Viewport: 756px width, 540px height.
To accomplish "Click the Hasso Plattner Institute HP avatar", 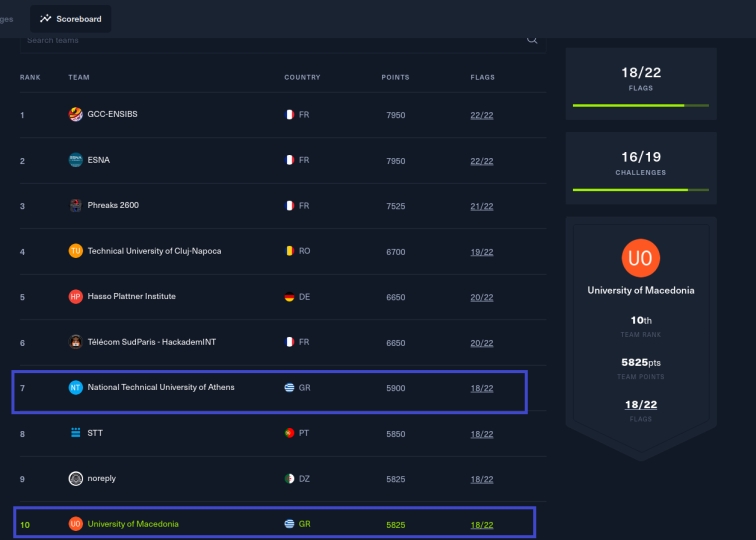I will pos(76,297).
